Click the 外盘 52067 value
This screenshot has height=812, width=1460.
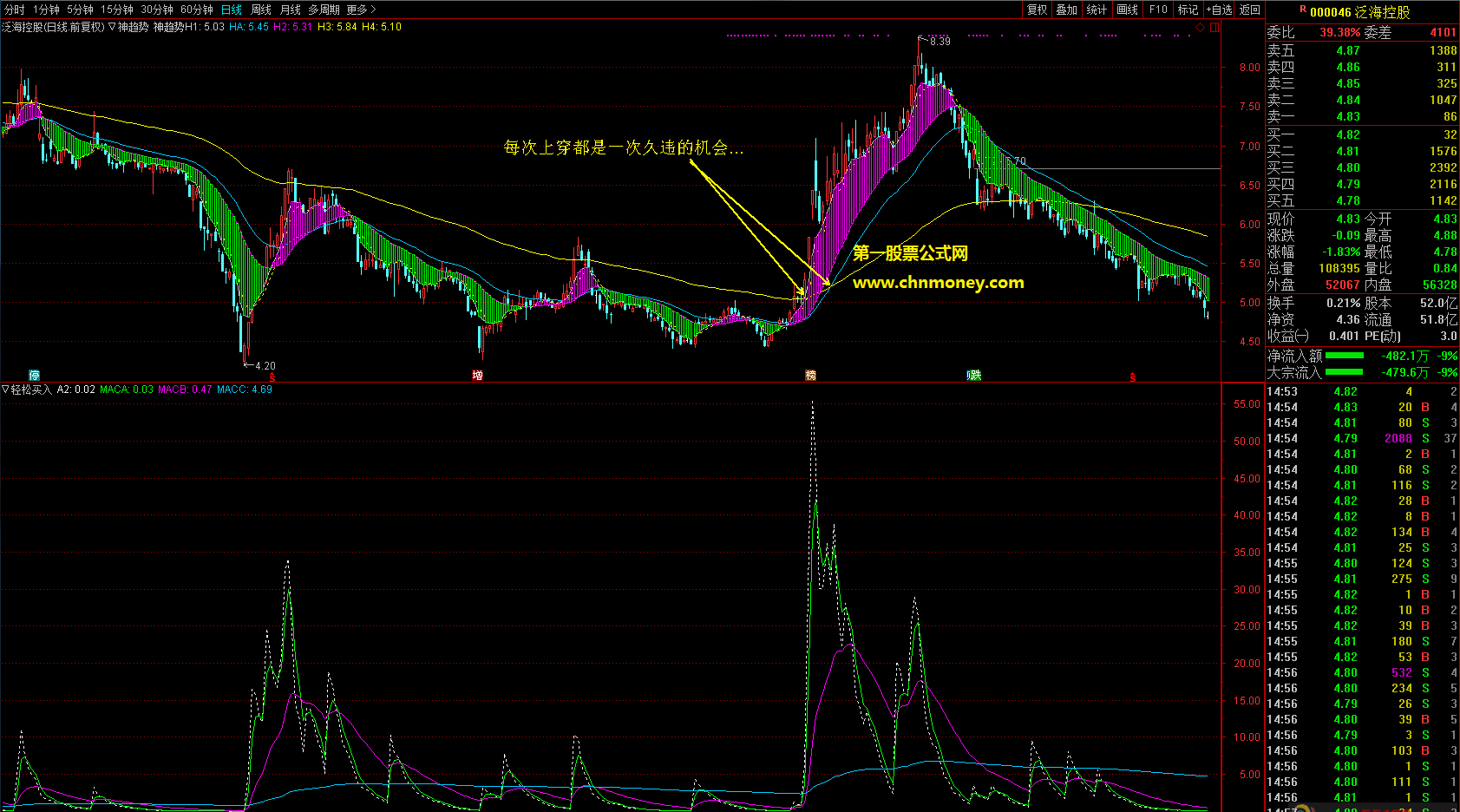pos(1342,285)
